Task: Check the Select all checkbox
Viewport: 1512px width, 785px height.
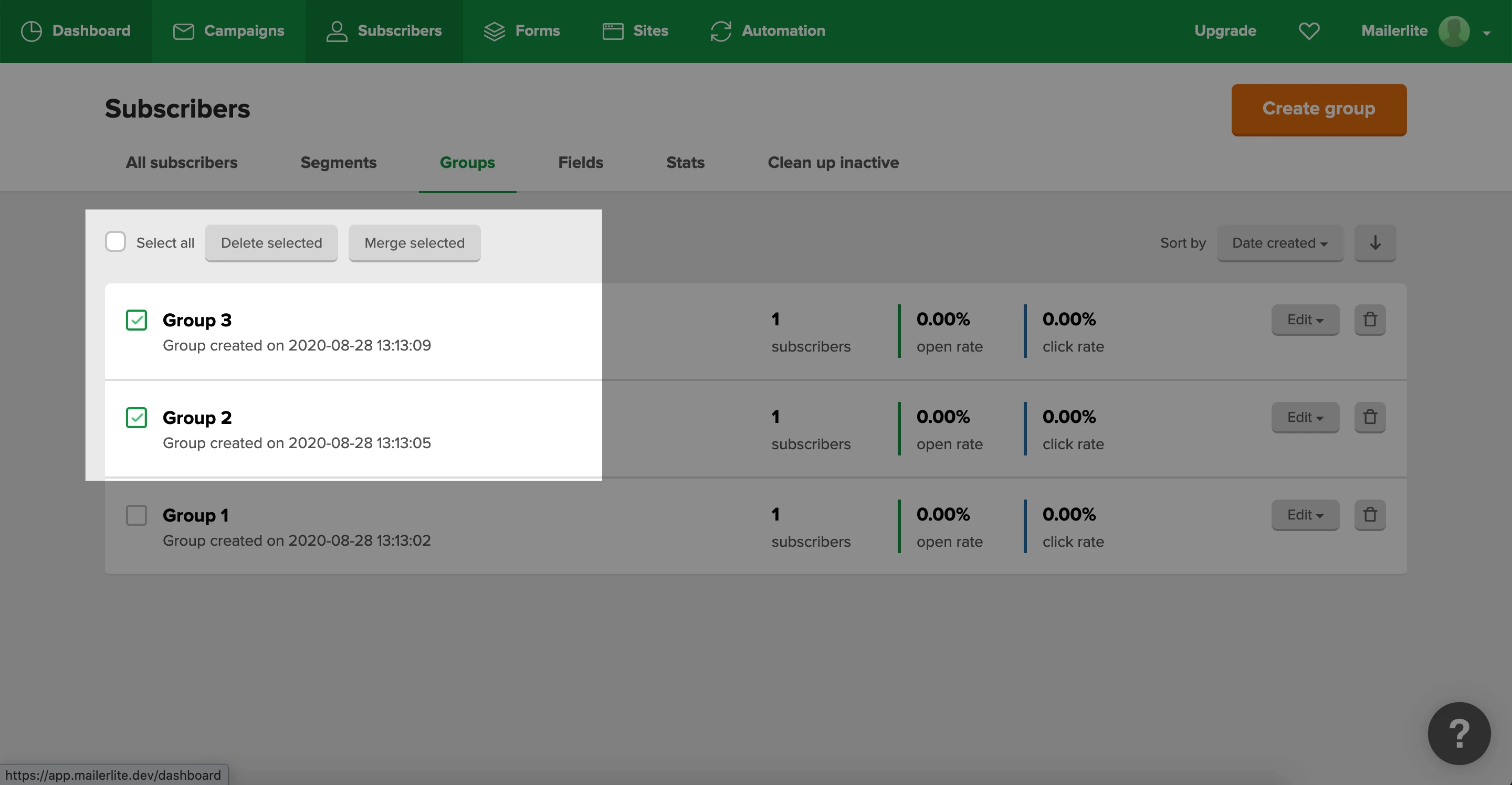Action: coord(115,242)
